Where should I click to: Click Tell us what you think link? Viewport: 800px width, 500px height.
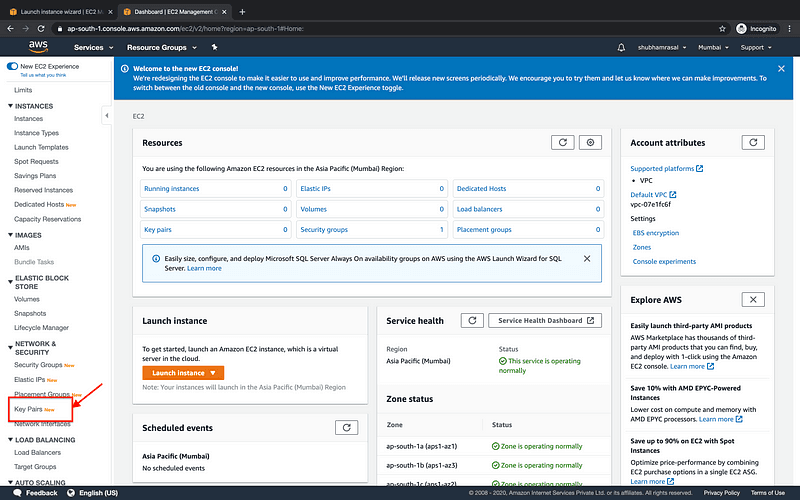click(43, 75)
